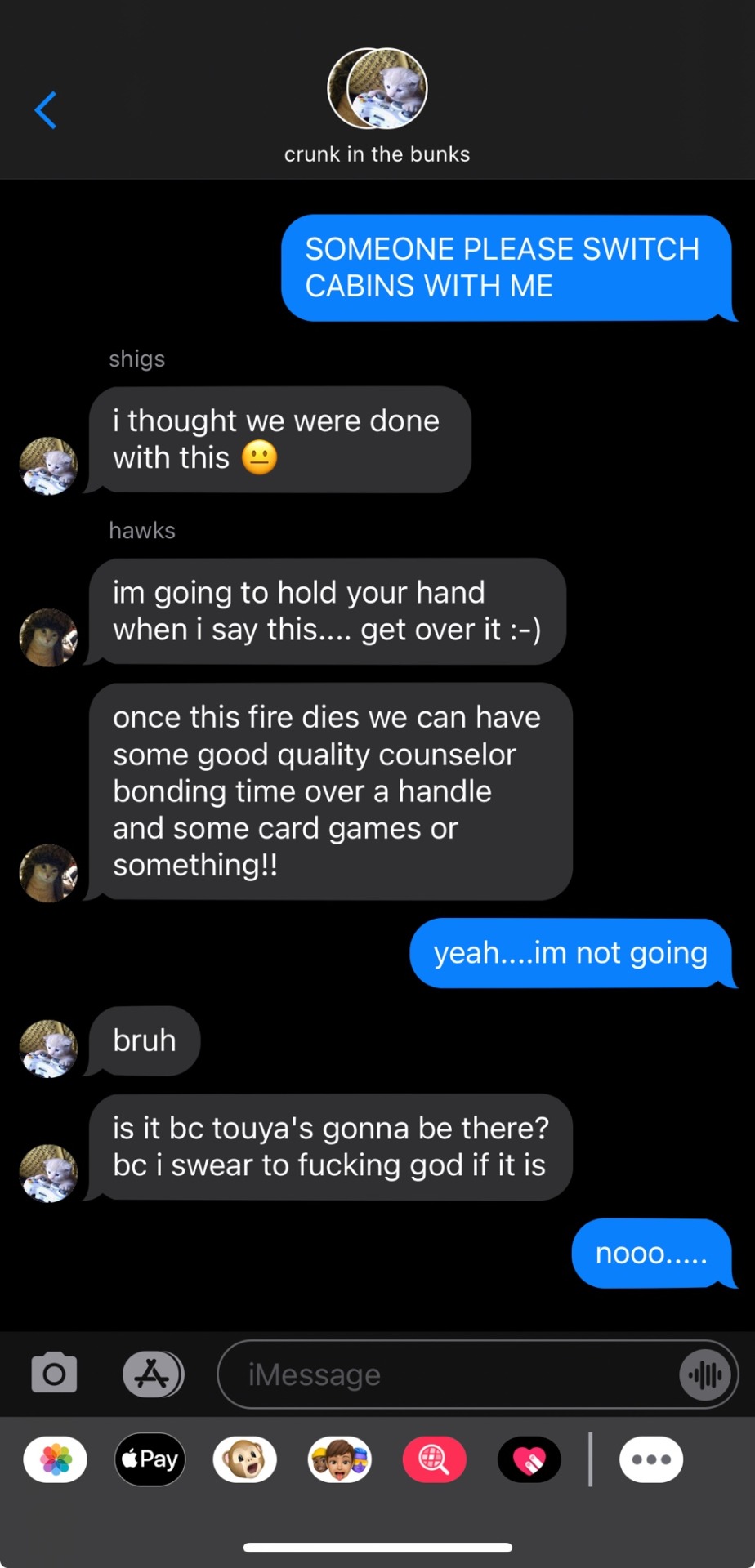Open 'crunk in the bunks' group title
Viewport: 755px width, 1568px height.
point(377,154)
